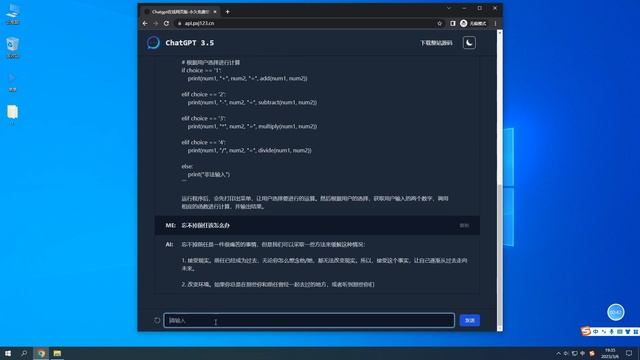Click the Sogou tray icon in the taskbar
Viewport: 640px width, 360px height.
[x=592, y=353]
